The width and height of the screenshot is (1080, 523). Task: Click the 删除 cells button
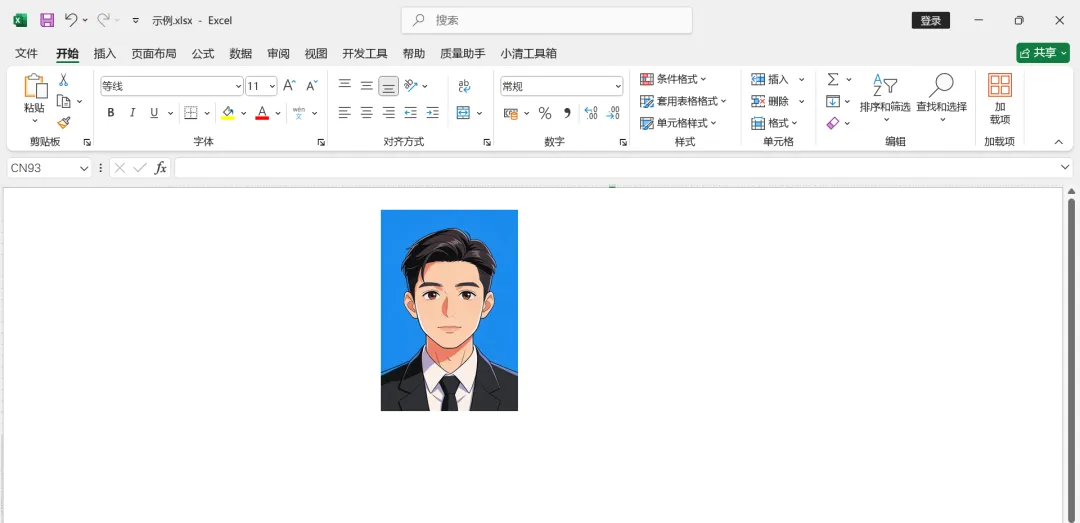(x=771, y=101)
